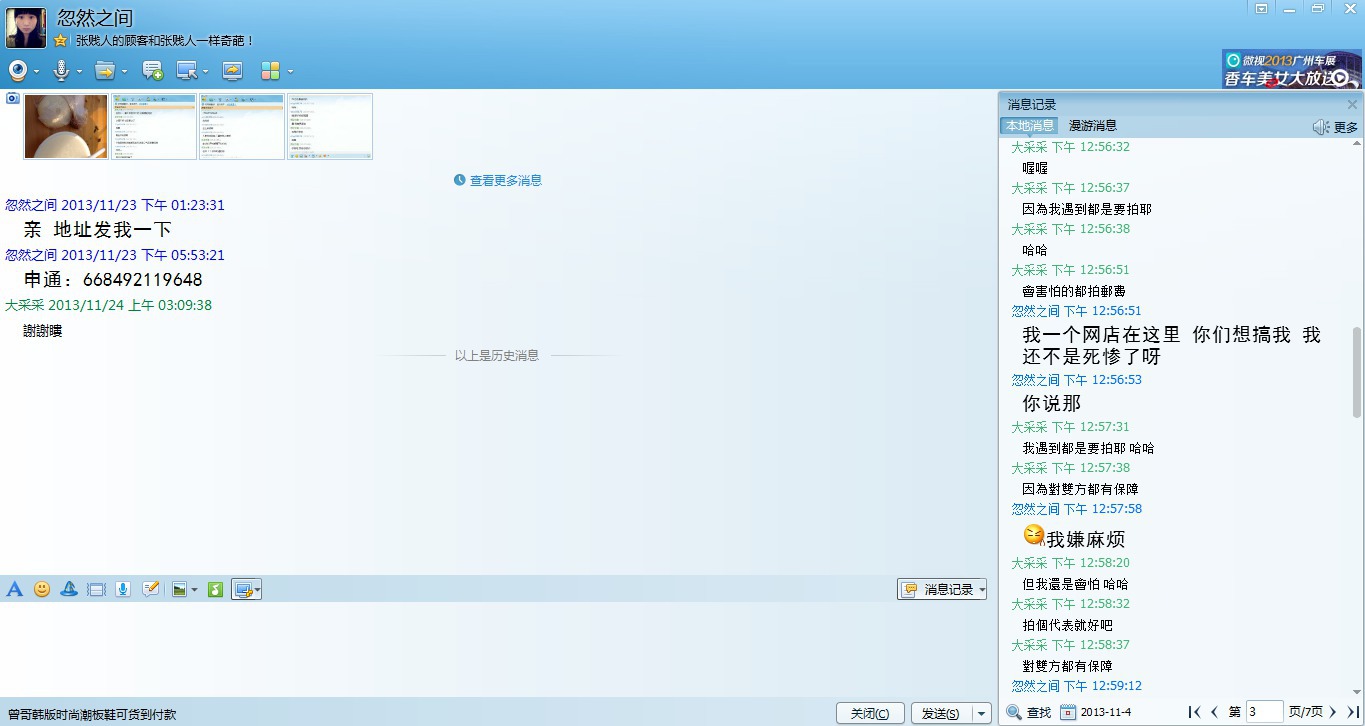Expand the file transfer dropdown arrow
The height and width of the screenshot is (726, 1365).
coord(124,71)
